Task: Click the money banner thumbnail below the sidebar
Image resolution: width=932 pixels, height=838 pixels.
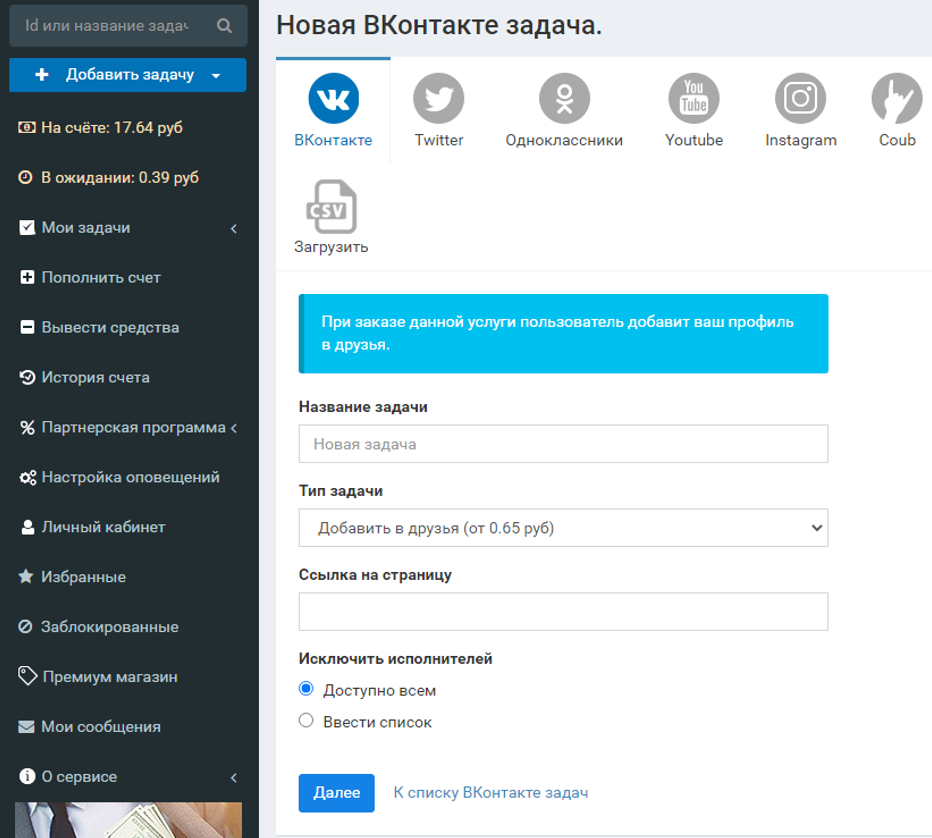Action: 128,820
